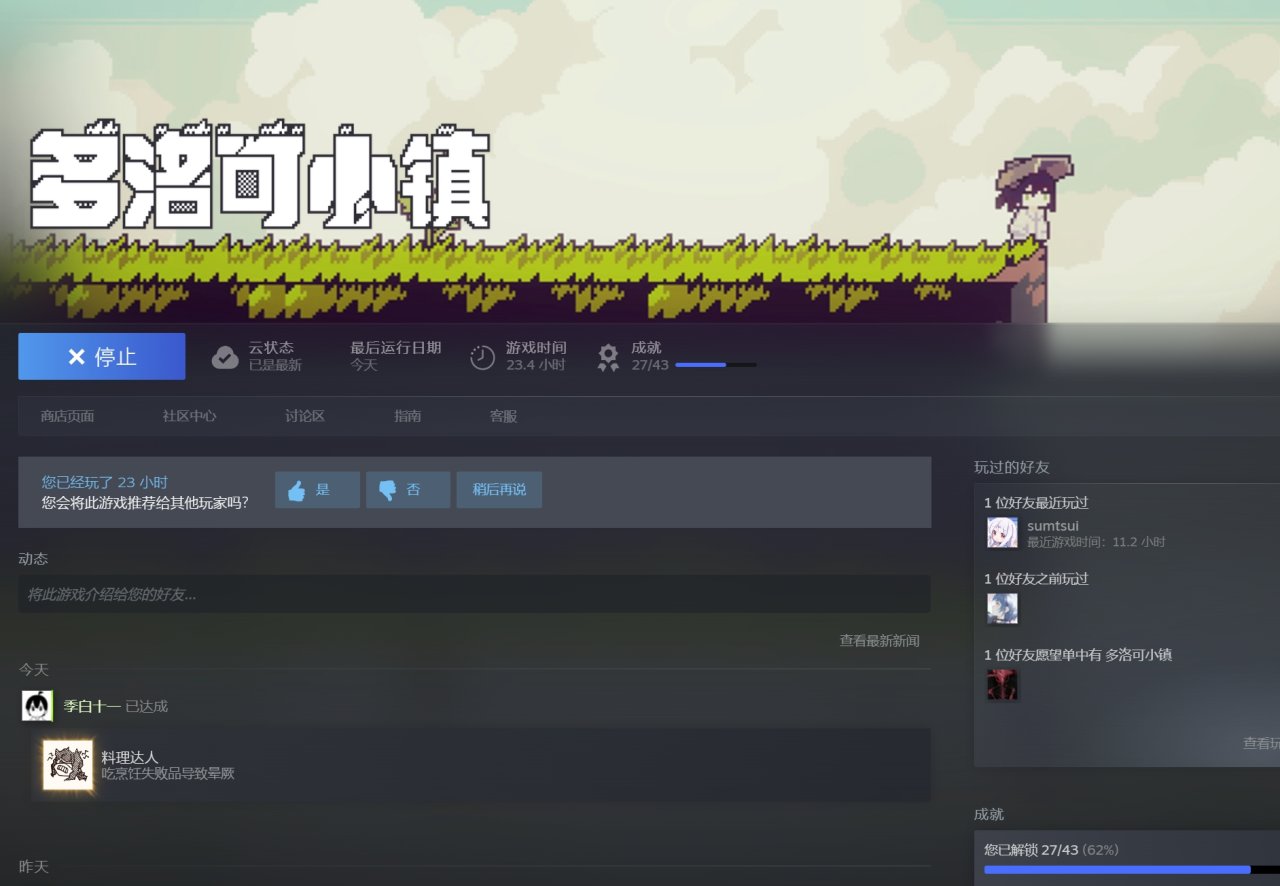Click the 昨天 date heading in activity feed
The height and width of the screenshot is (886, 1280).
(x=33, y=867)
